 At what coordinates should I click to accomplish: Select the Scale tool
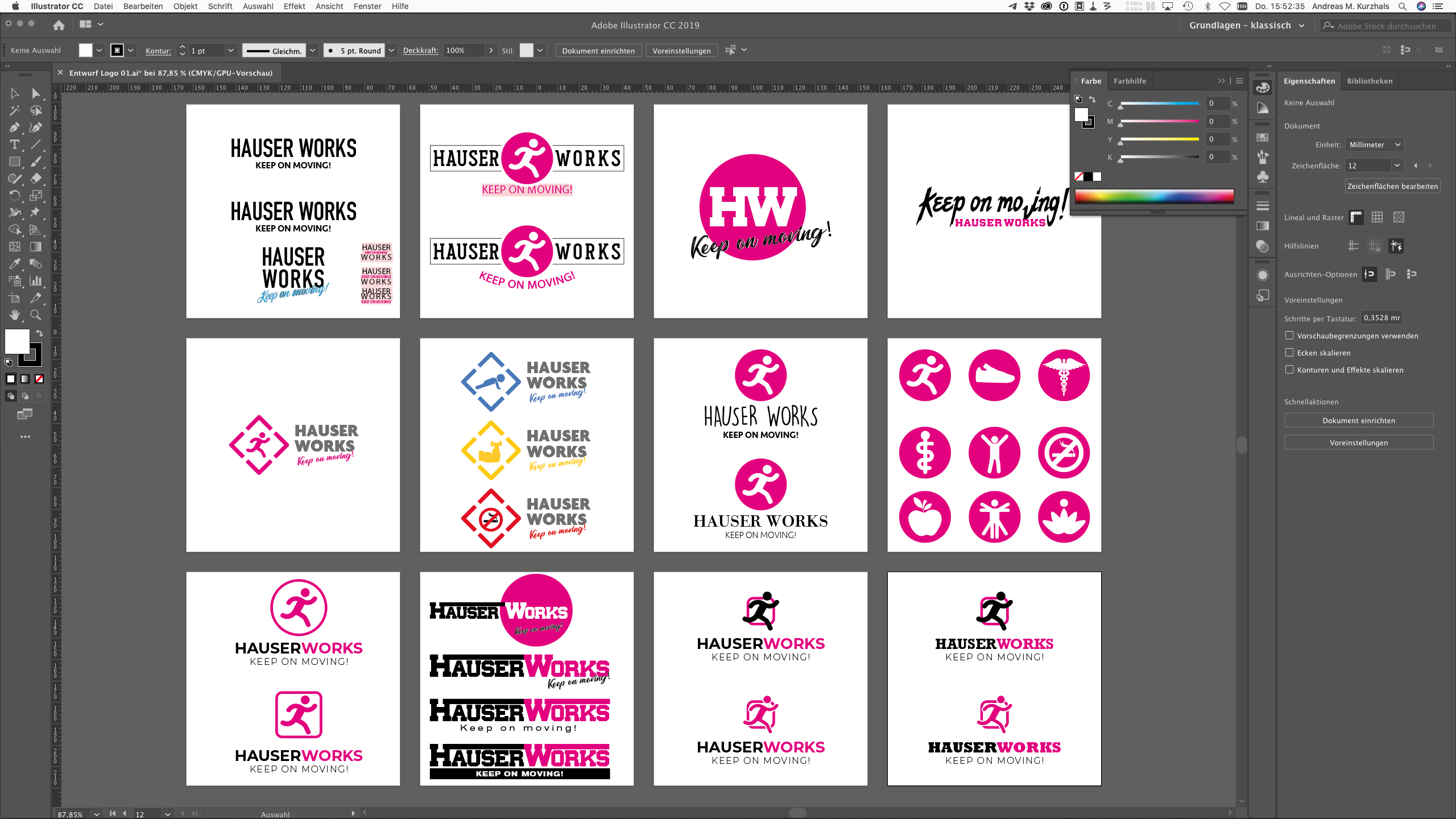click(36, 196)
